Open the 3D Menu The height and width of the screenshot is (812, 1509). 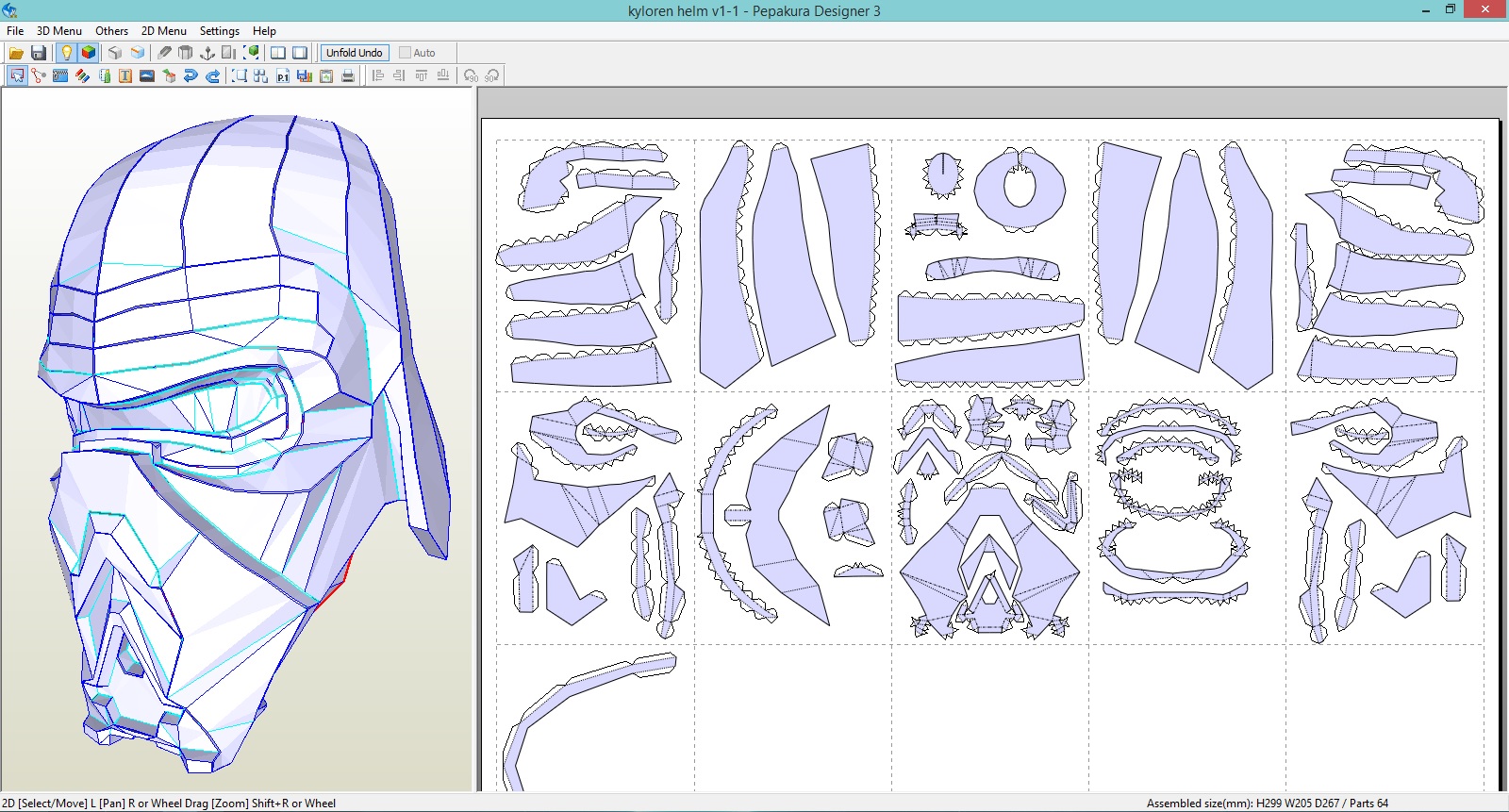coord(59,30)
